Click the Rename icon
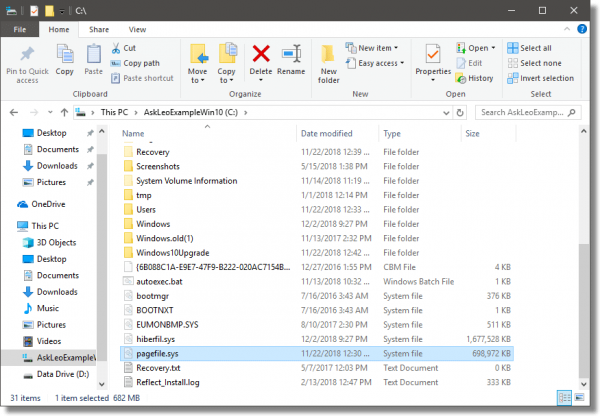Screen dimensions: 600x416 (291, 54)
